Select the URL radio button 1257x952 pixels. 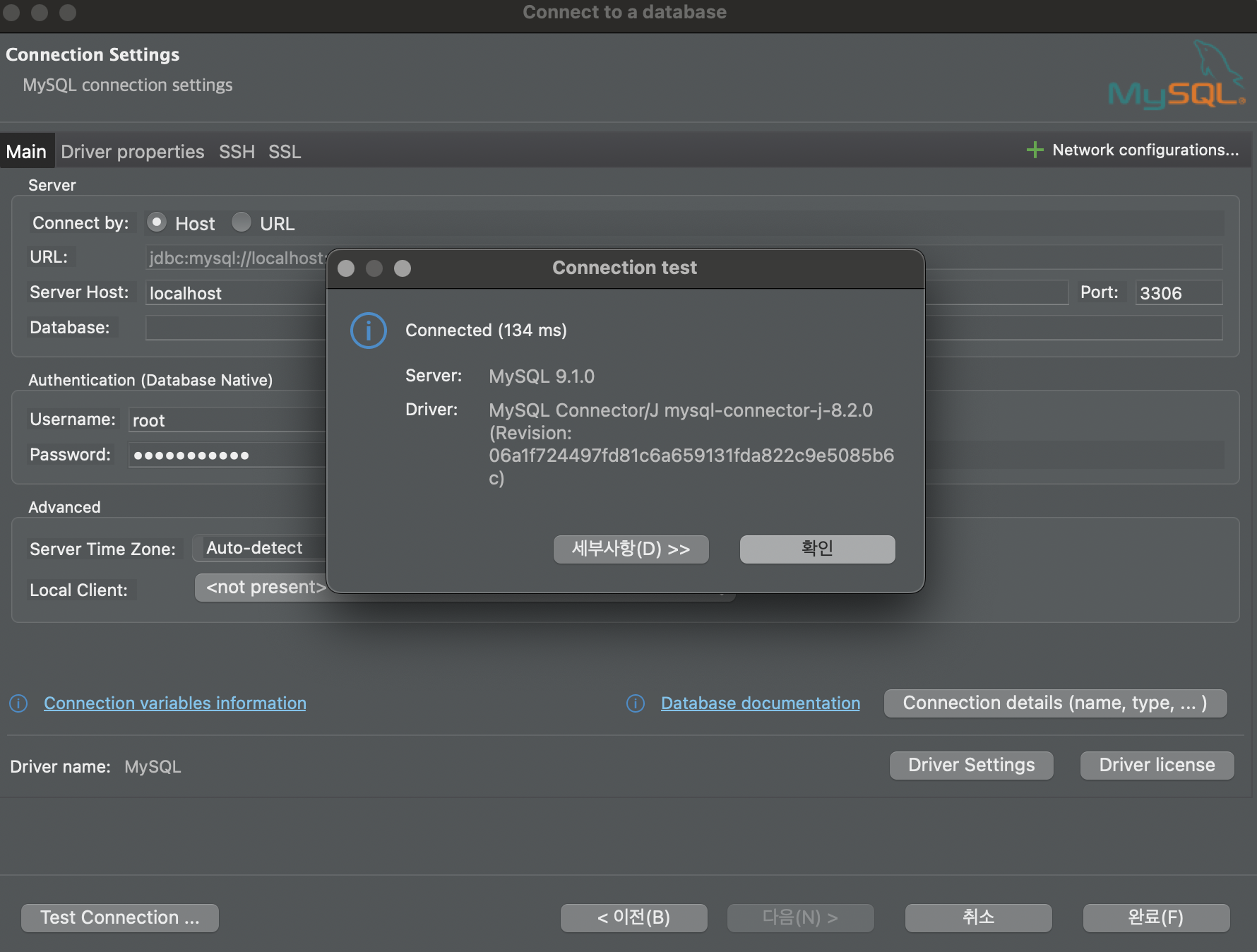click(242, 222)
